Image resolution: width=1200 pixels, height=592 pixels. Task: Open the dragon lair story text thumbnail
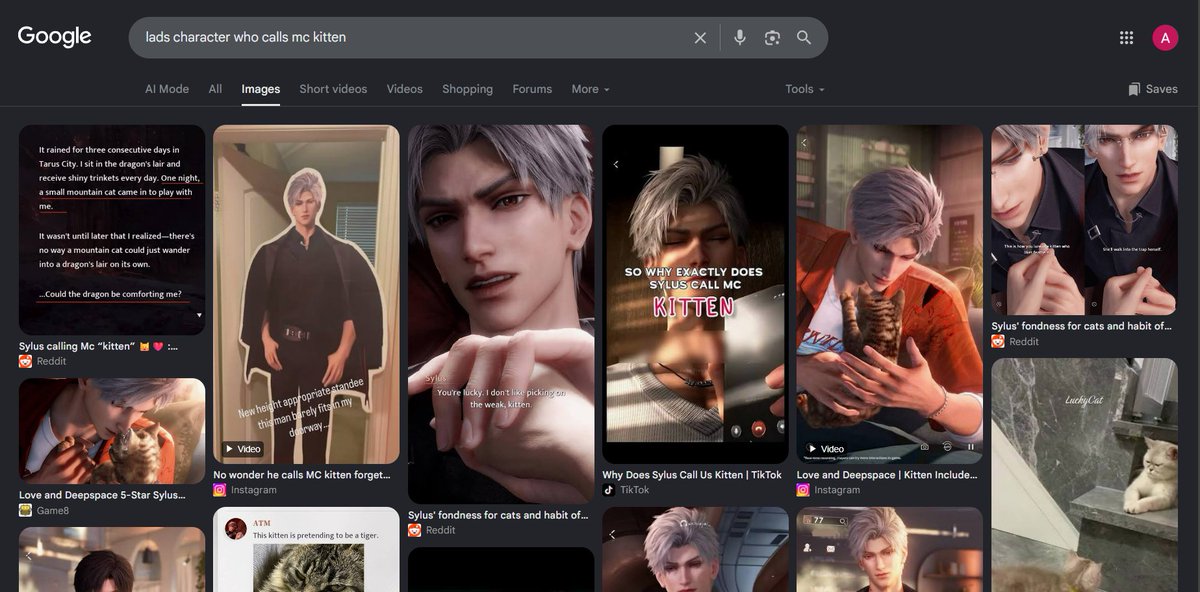112,230
